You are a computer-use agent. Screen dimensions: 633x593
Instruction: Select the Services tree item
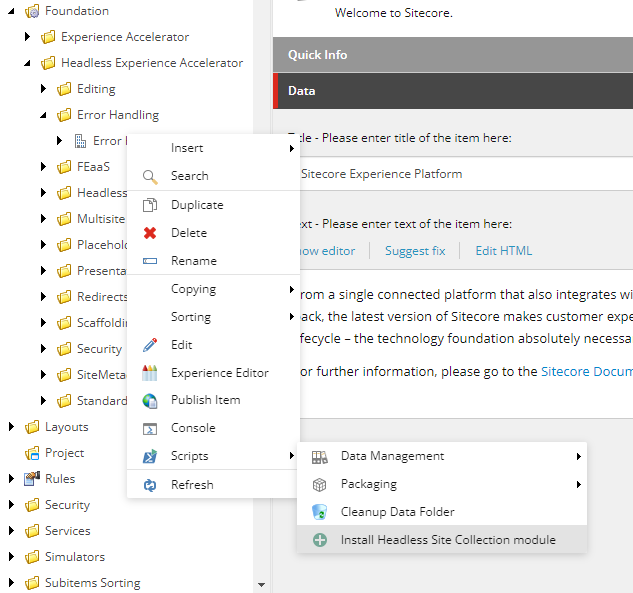tap(67, 531)
